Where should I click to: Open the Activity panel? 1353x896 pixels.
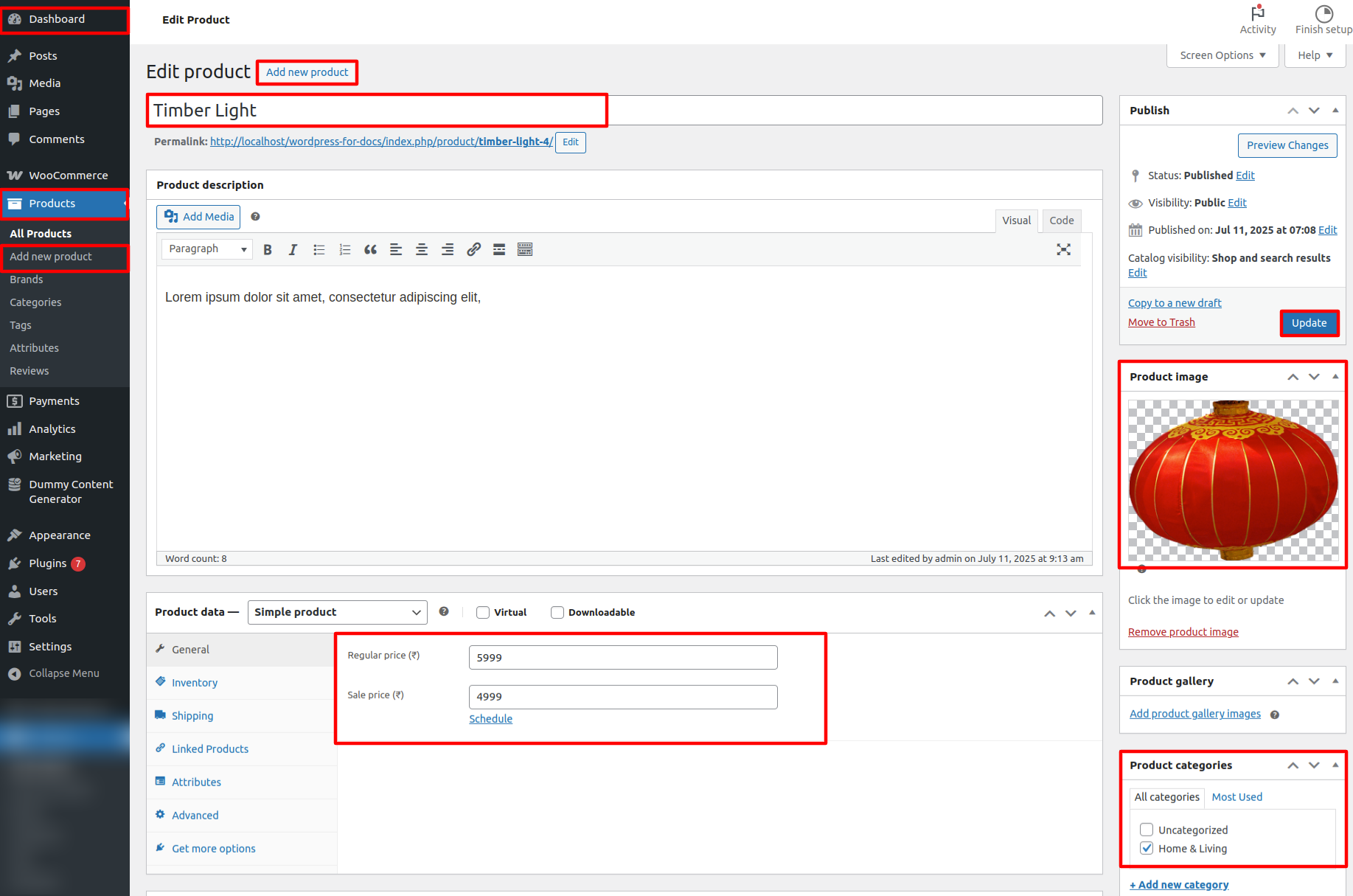click(x=1257, y=20)
